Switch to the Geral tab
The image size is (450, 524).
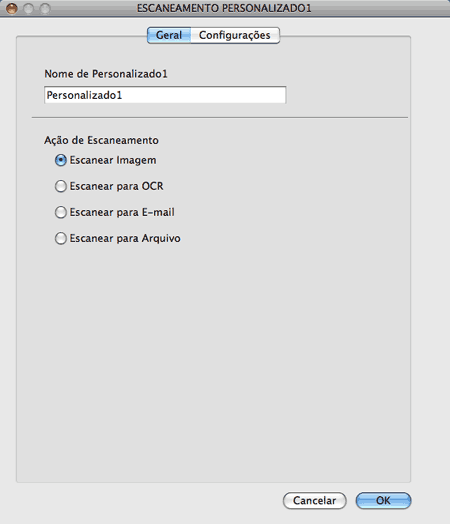click(169, 35)
